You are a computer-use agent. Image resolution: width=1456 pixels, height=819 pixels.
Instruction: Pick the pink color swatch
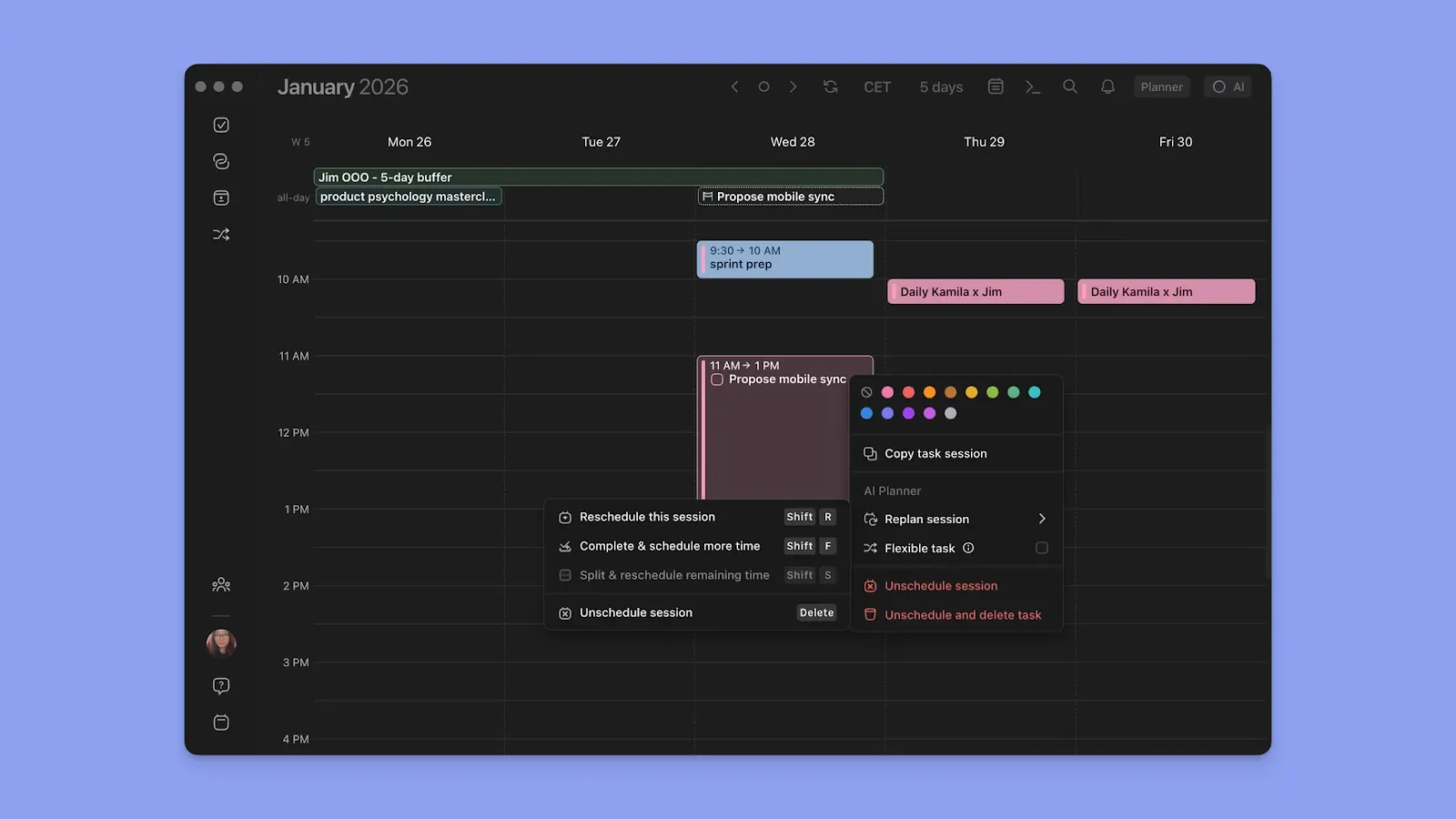pos(887,391)
